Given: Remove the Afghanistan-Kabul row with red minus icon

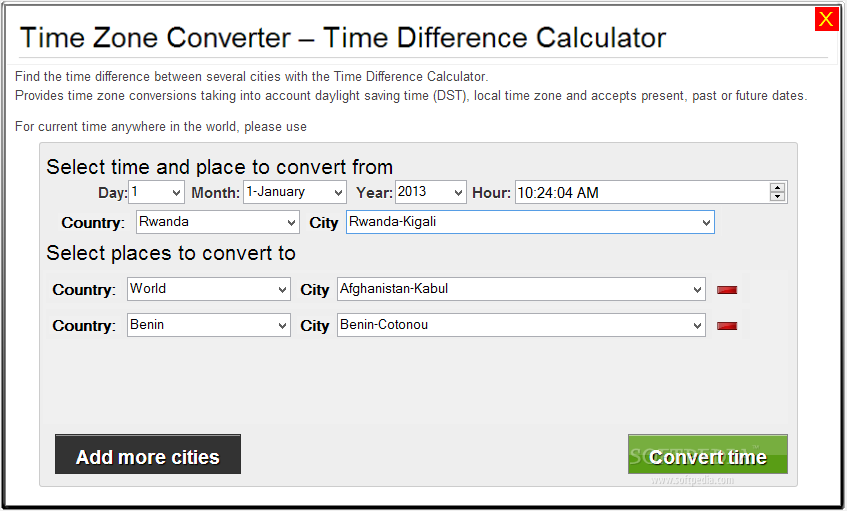Looking at the screenshot, I should pyautogui.click(x=727, y=290).
